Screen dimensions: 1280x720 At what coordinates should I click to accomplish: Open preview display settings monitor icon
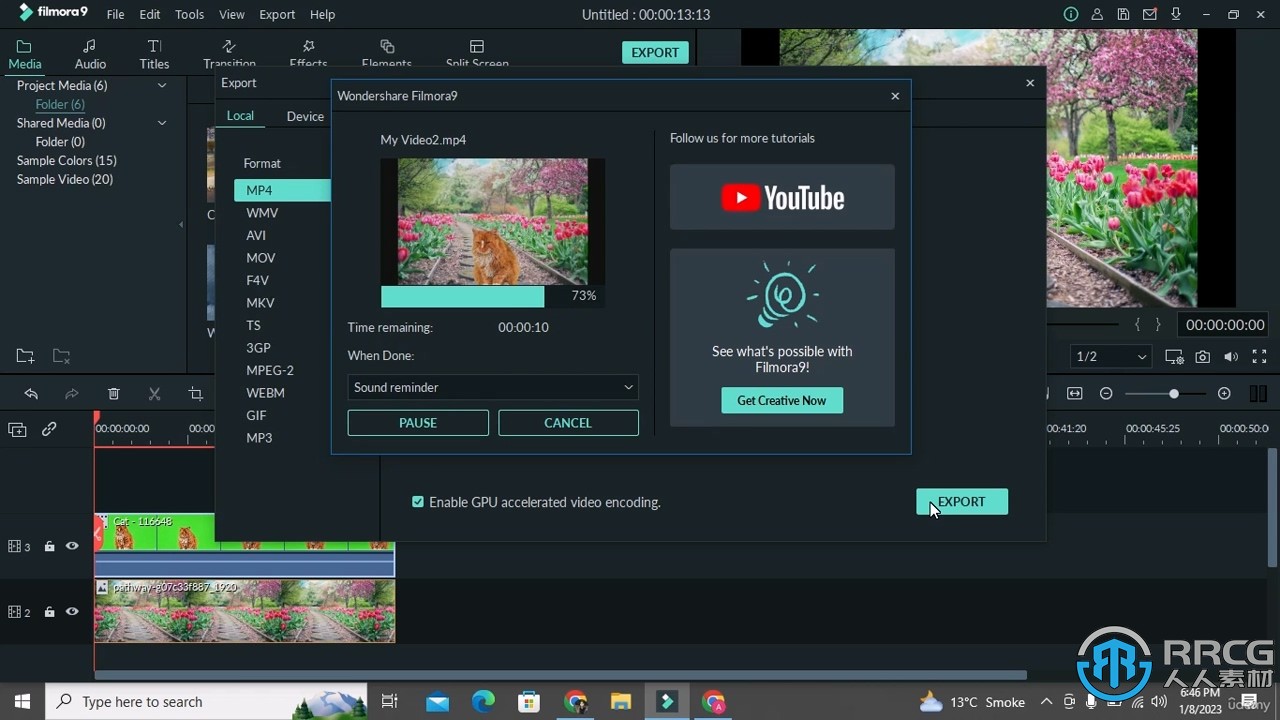(1174, 357)
